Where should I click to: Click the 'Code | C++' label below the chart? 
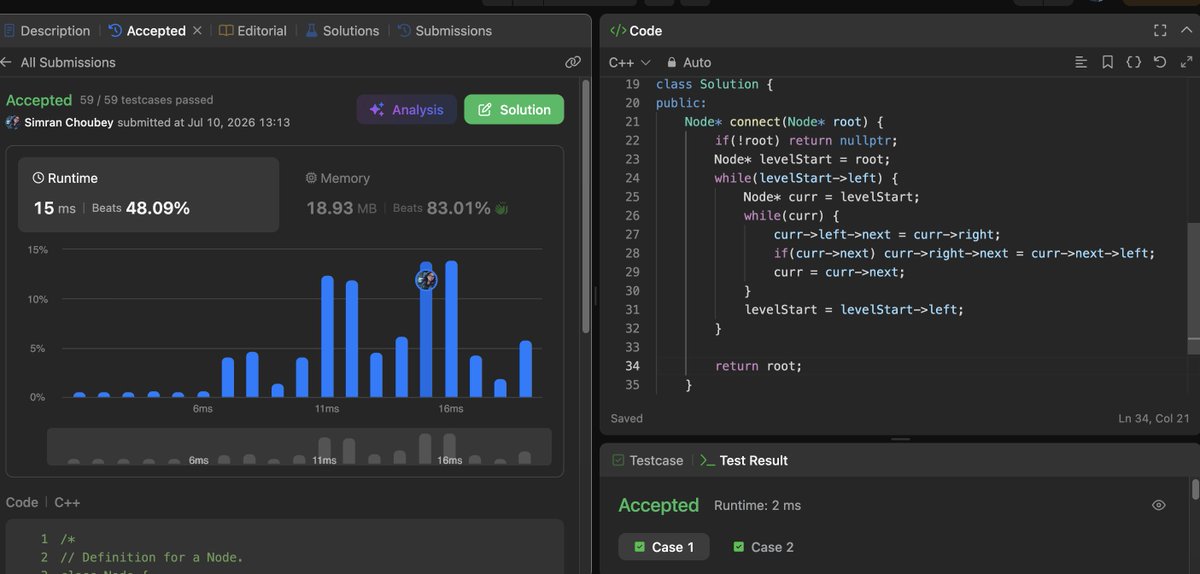pos(45,503)
